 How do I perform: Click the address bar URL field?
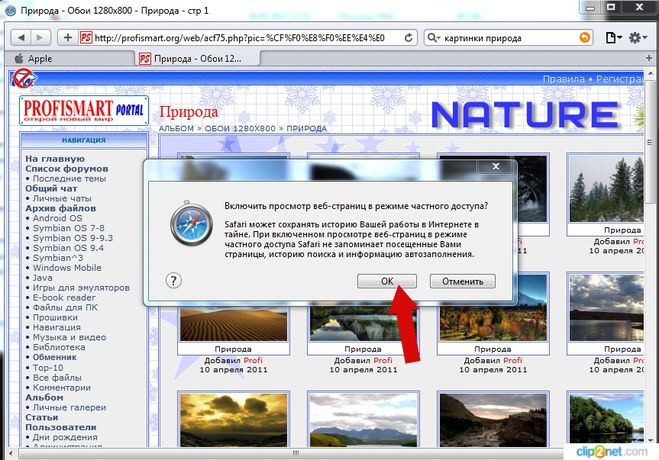point(242,38)
